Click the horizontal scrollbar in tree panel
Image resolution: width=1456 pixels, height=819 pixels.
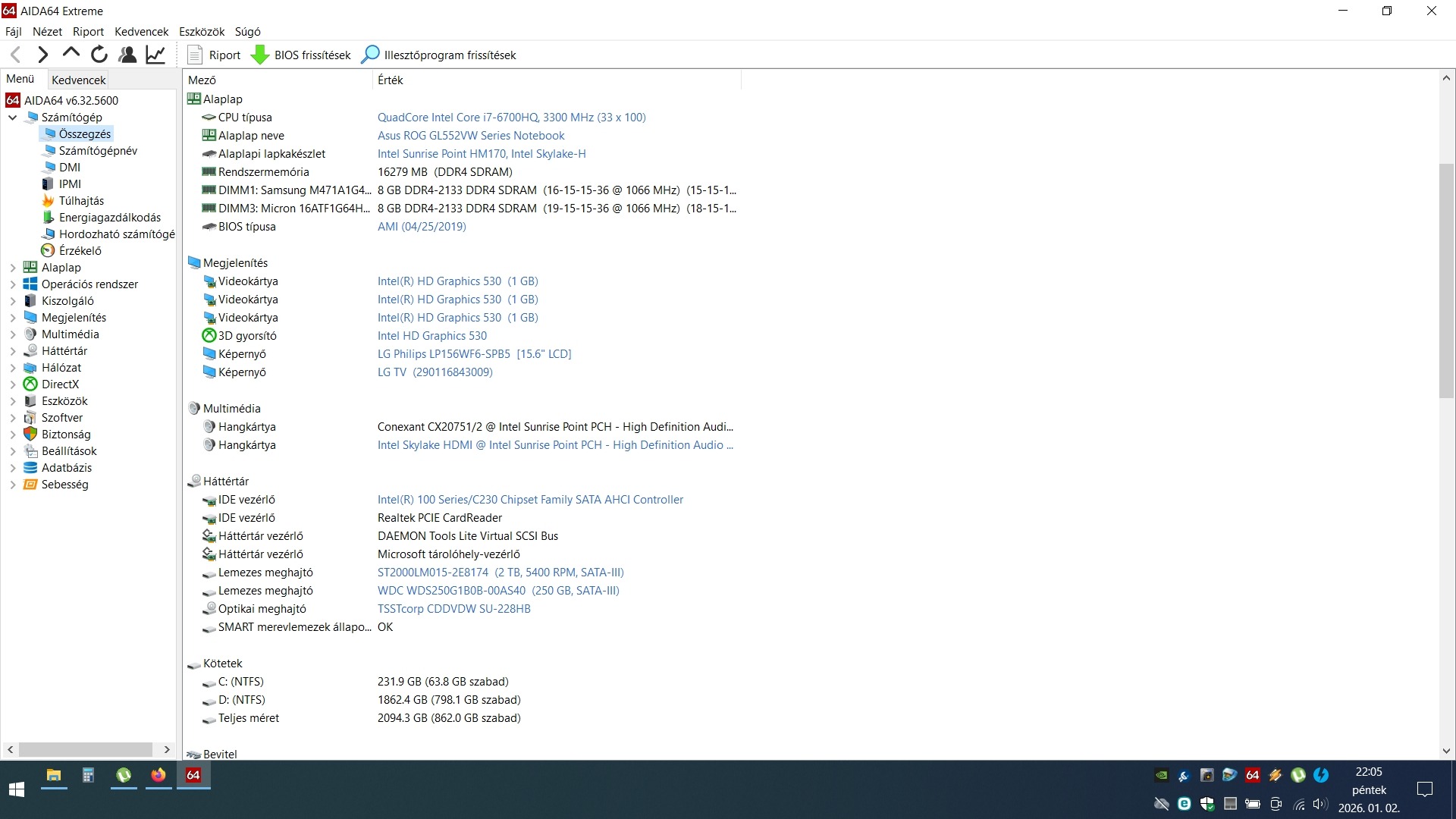[x=85, y=749]
